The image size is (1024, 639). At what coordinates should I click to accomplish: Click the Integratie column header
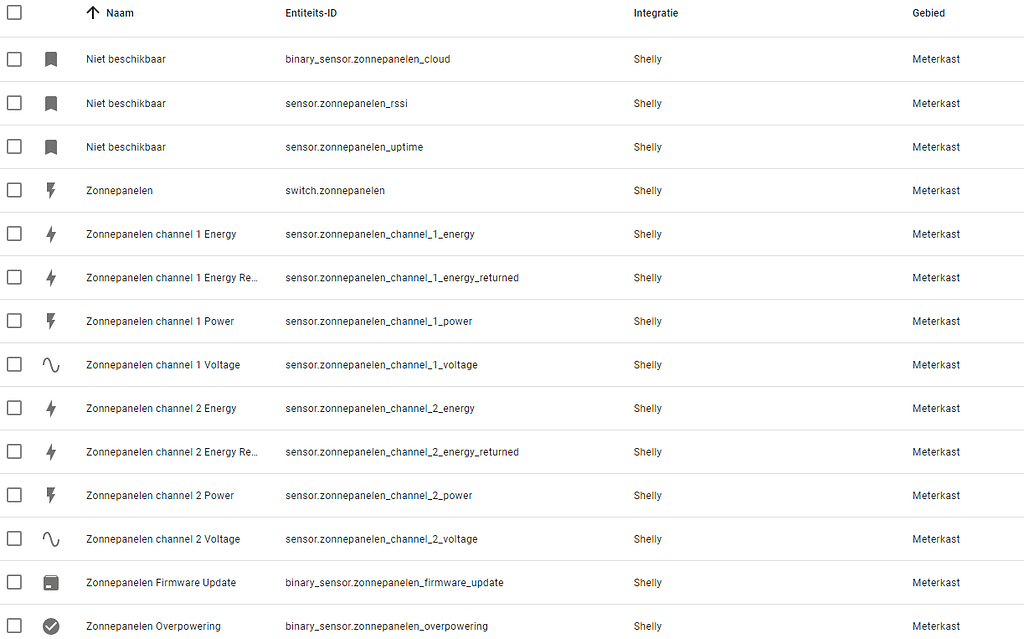[x=655, y=12]
